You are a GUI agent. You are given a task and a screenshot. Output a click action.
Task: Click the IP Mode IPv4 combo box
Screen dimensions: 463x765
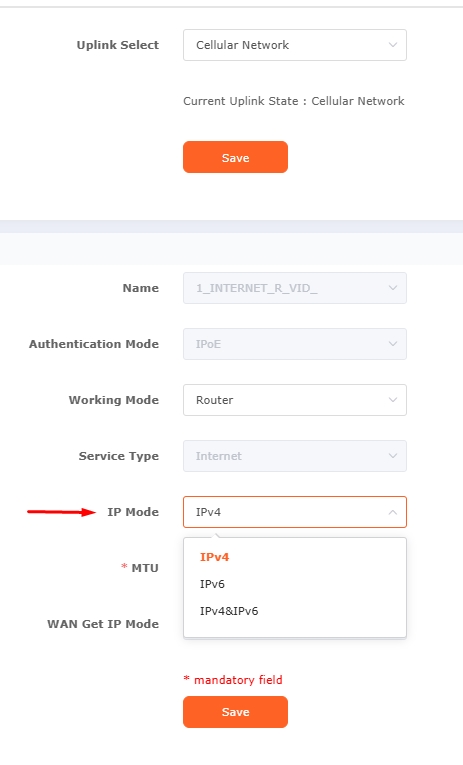coord(295,512)
